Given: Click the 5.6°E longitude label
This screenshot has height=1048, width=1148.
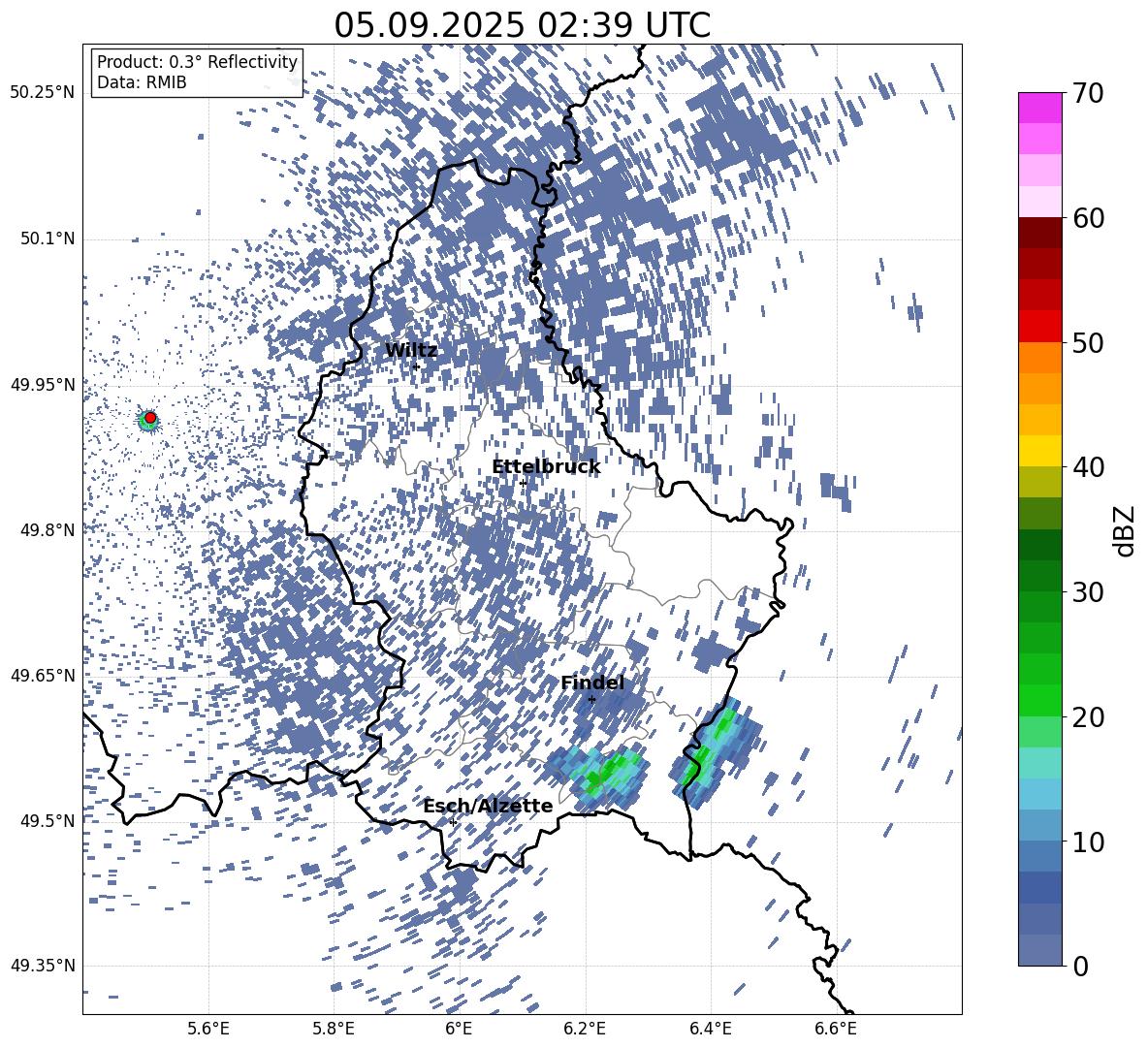Looking at the screenshot, I should tap(208, 1029).
